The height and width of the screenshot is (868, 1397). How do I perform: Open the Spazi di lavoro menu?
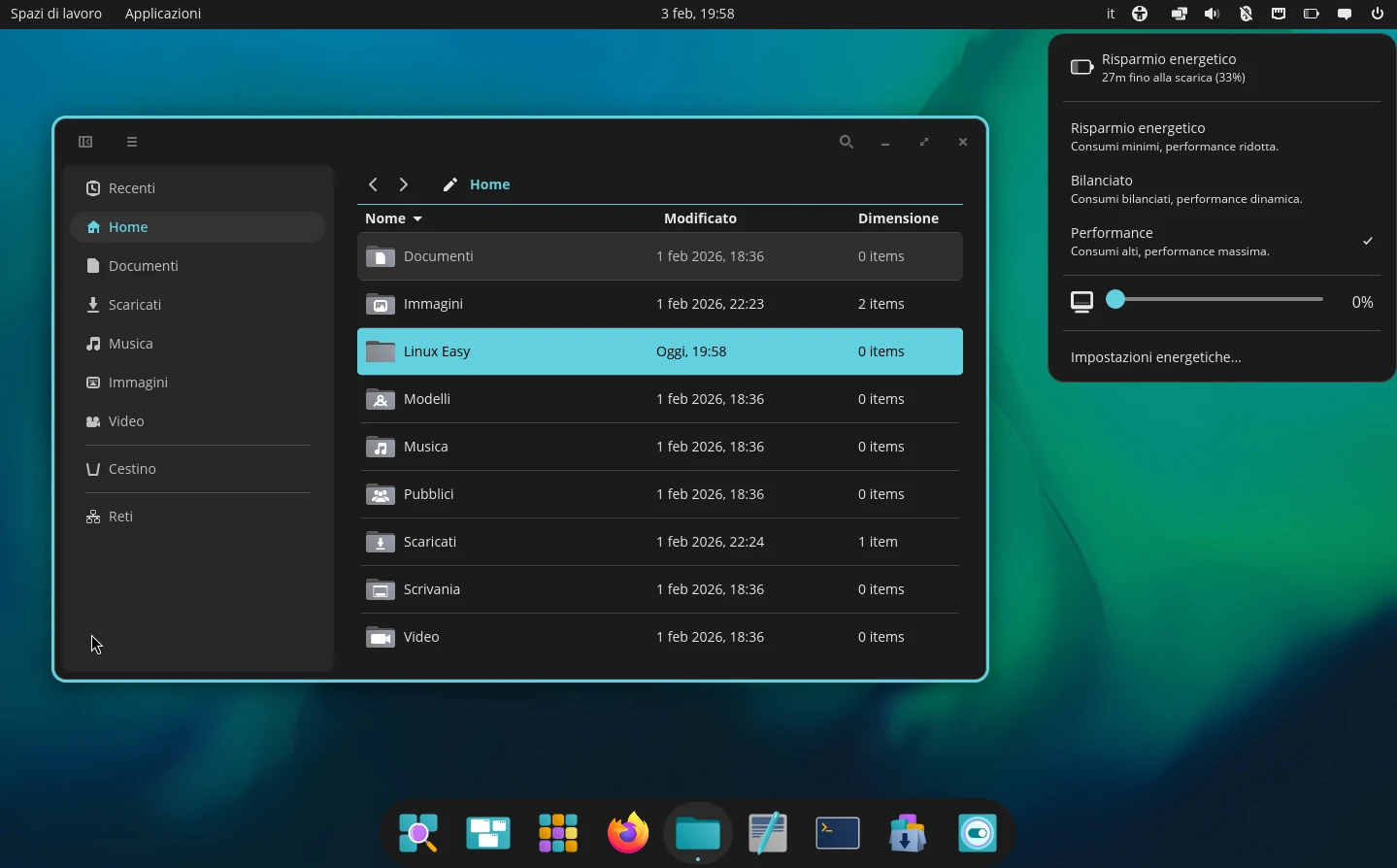pyautogui.click(x=55, y=14)
